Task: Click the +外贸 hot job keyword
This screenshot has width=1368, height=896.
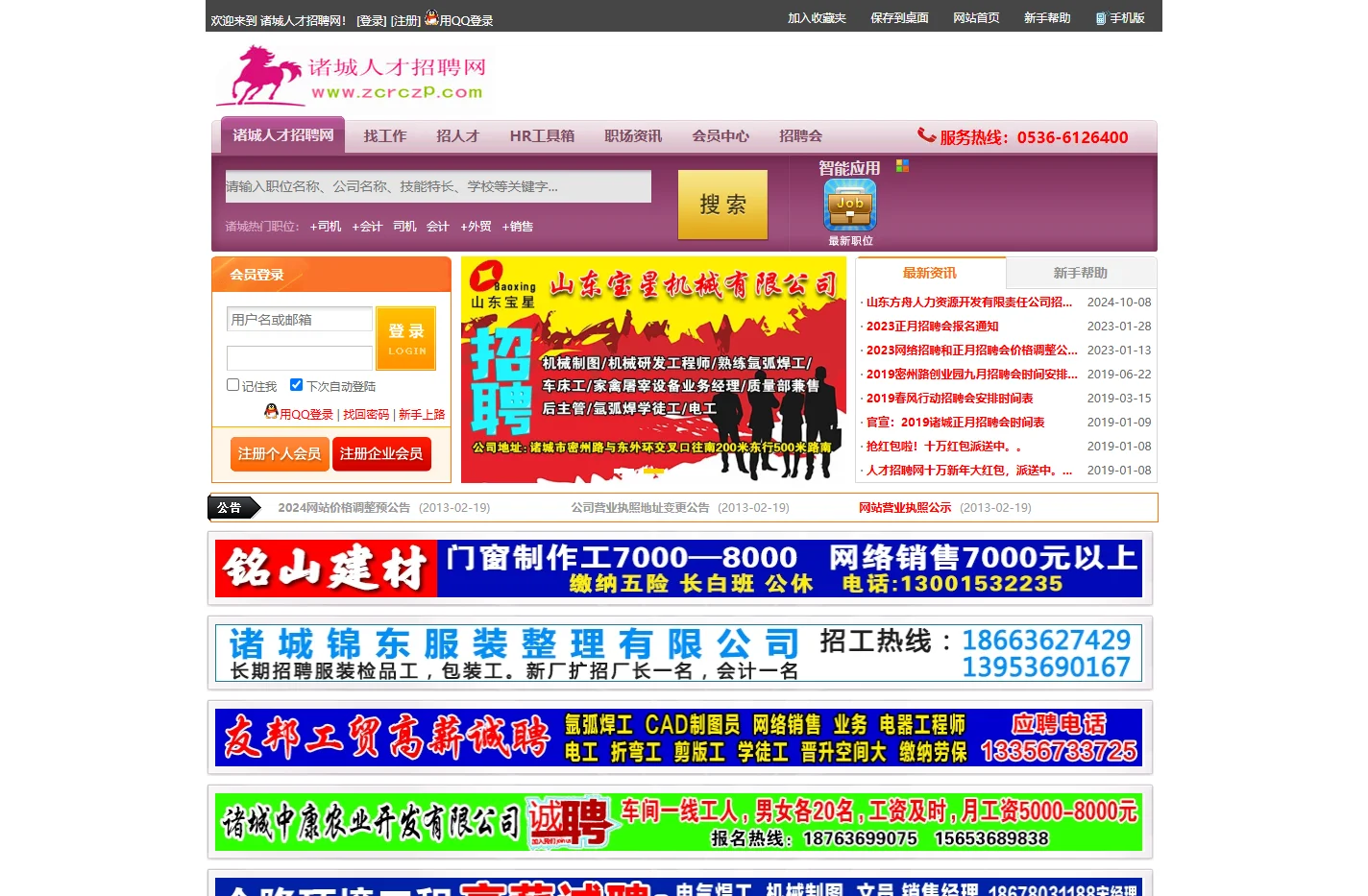Action: click(476, 227)
